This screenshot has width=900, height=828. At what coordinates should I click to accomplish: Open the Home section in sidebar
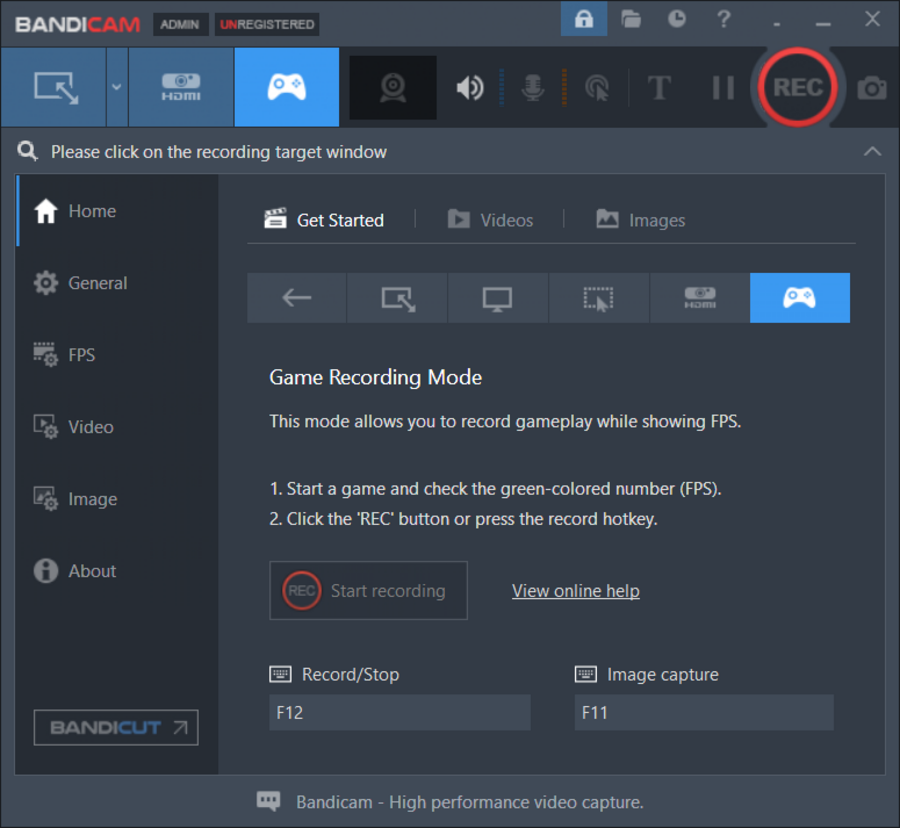click(117, 211)
